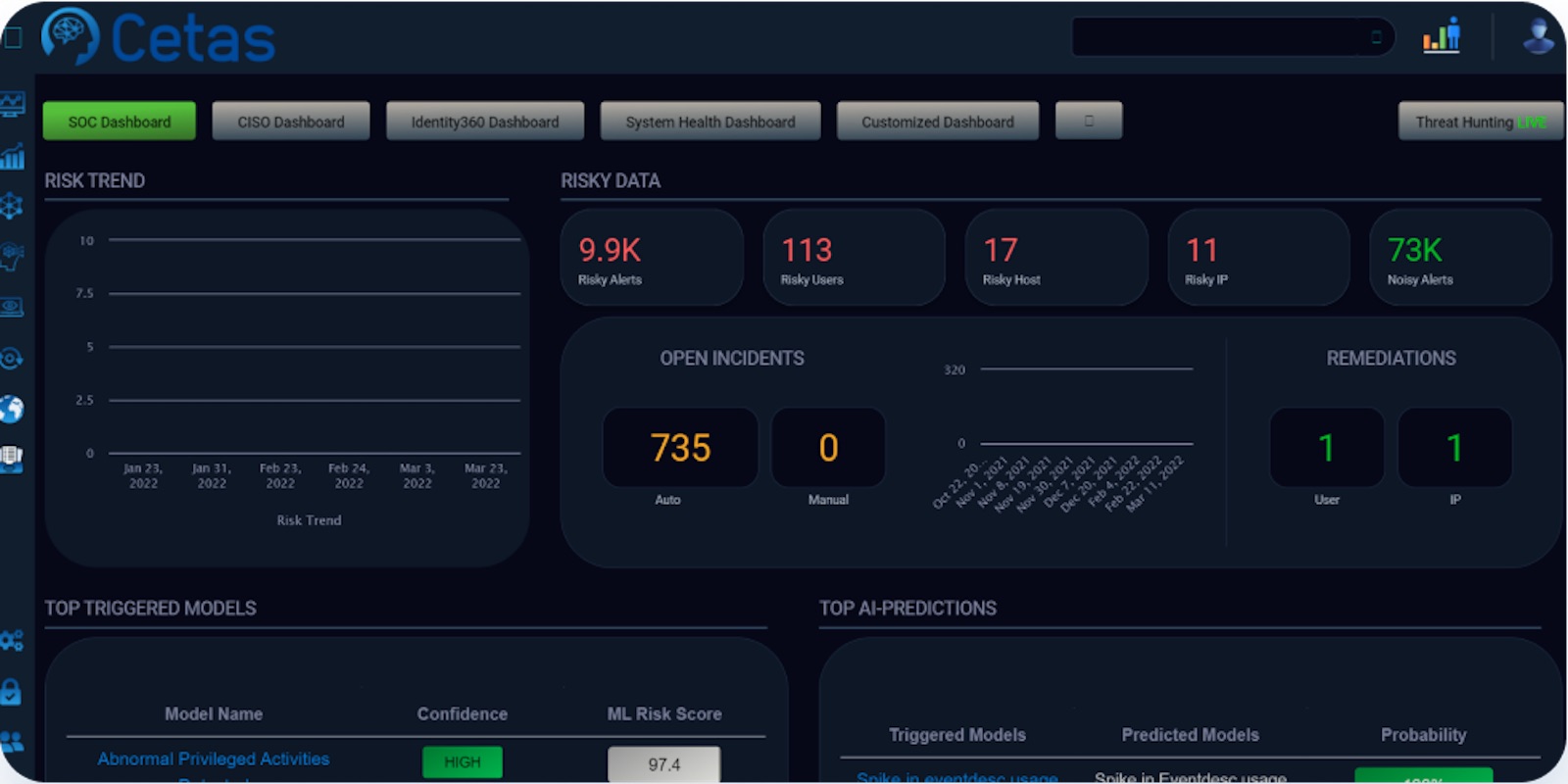The image size is (1568, 784).
Task: Open the 113 Risky Users card
Action: (855, 258)
